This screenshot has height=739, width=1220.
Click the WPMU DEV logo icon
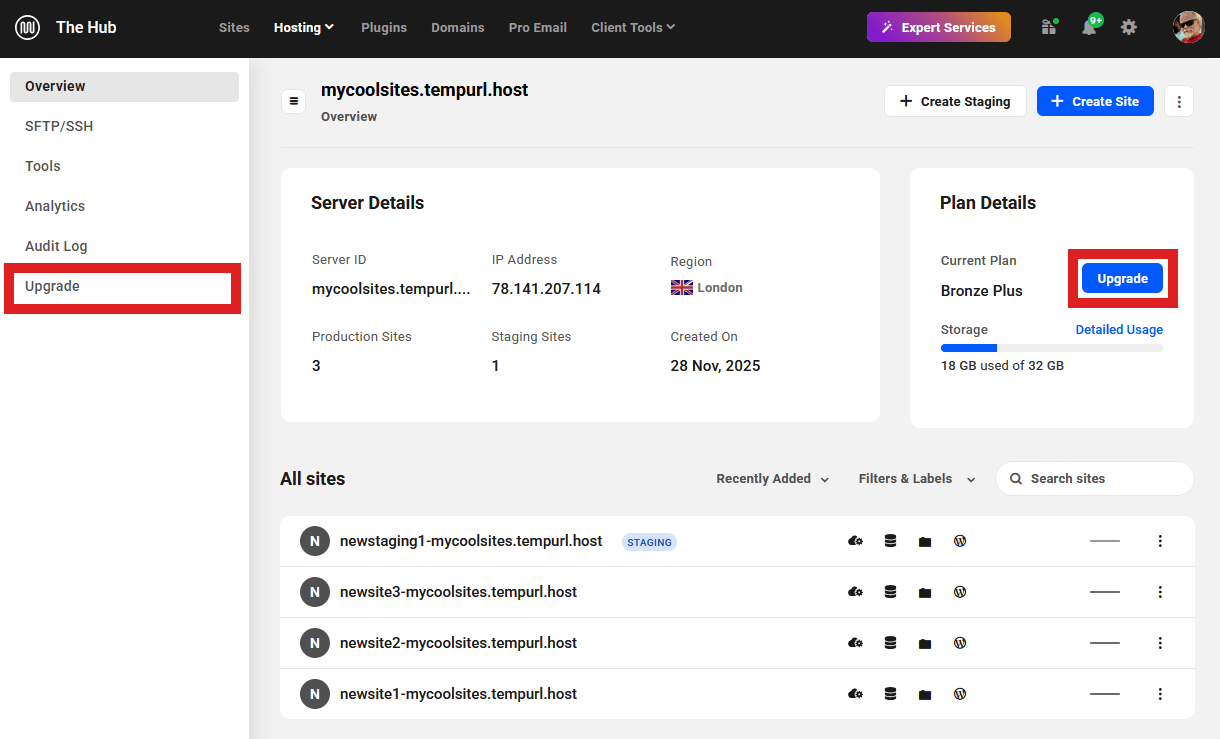[27, 27]
